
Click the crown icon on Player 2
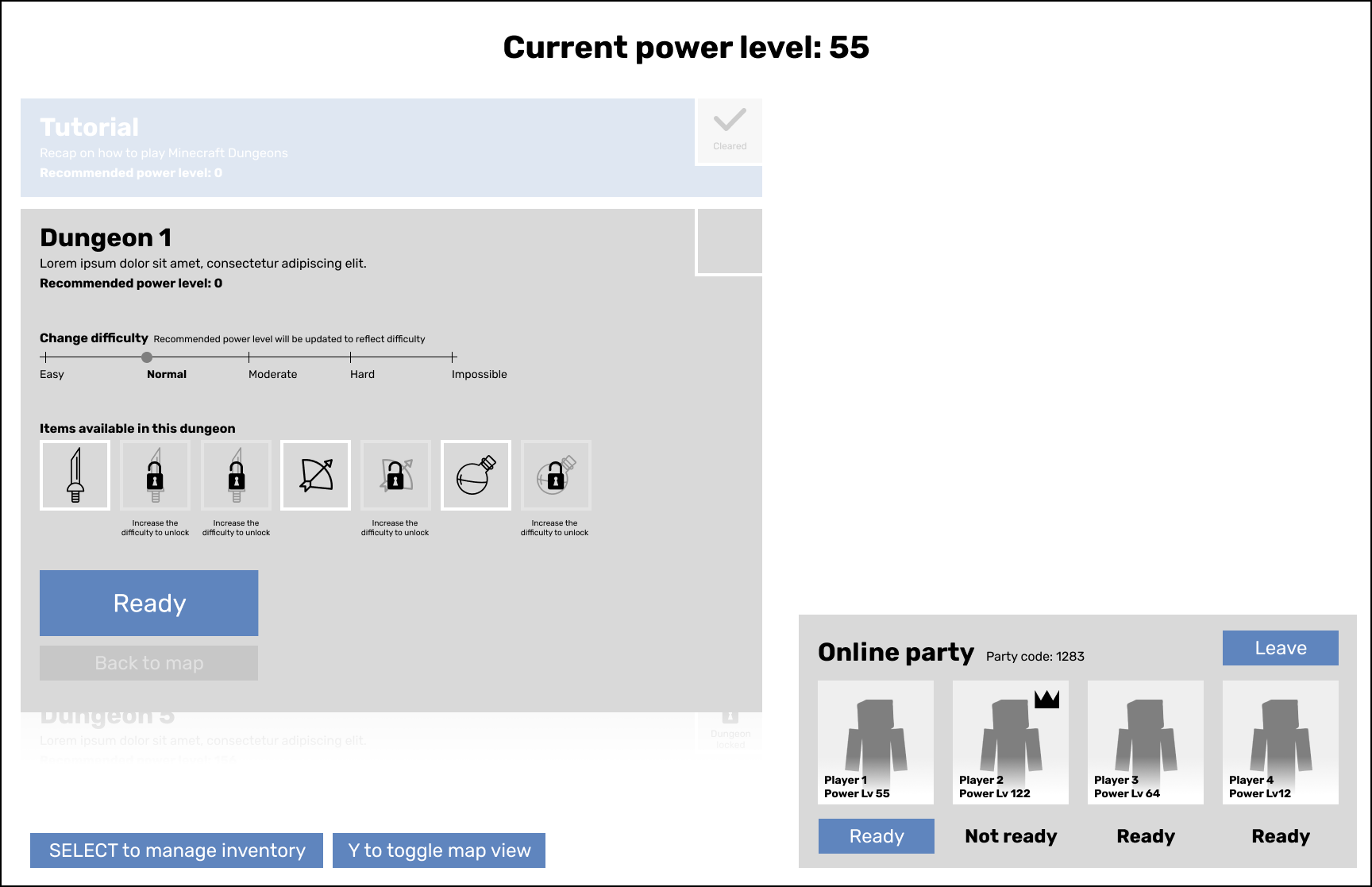[x=1047, y=699]
